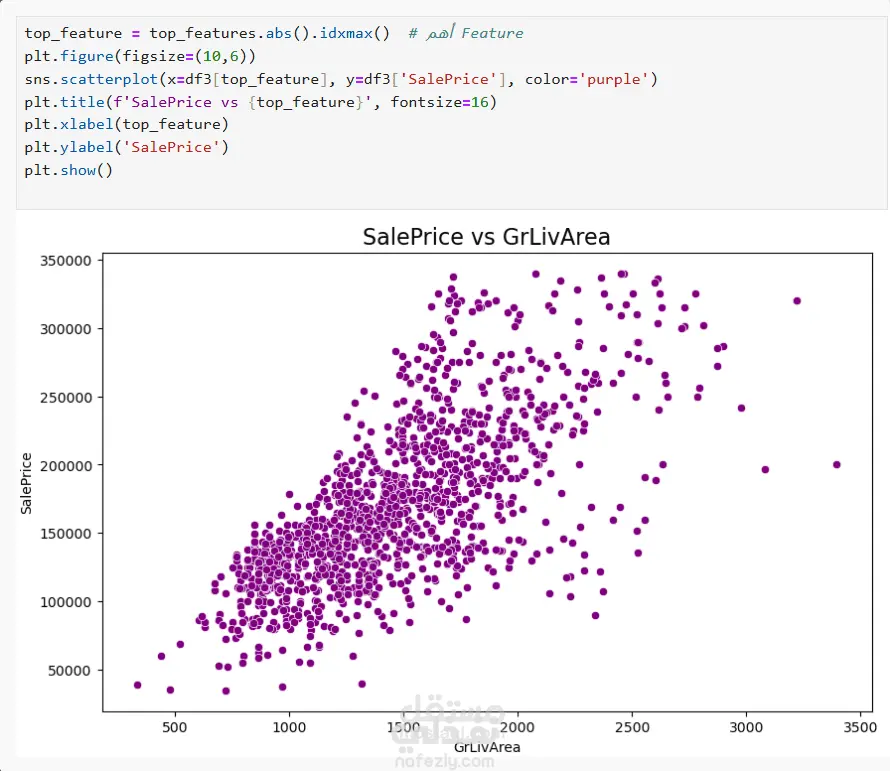Click the 1000 x-axis tick label
This screenshot has height=771, width=890.
pos(289,727)
